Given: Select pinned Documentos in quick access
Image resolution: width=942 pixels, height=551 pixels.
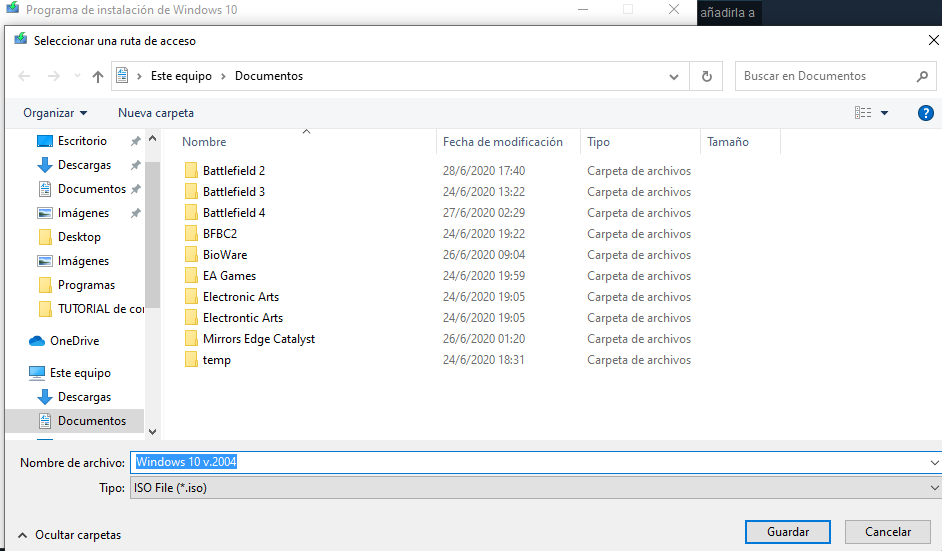Looking at the screenshot, I should click(91, 189).
